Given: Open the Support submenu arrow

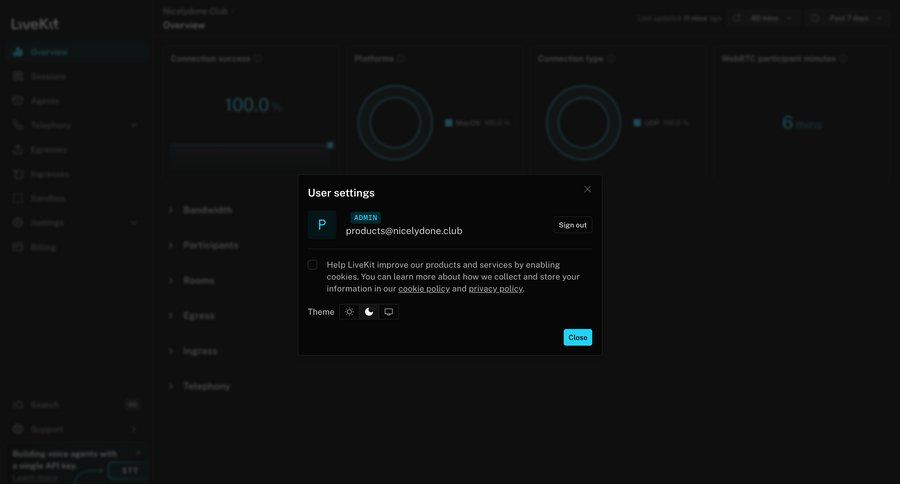Looking at the screenshot, I should coord(134,429).
